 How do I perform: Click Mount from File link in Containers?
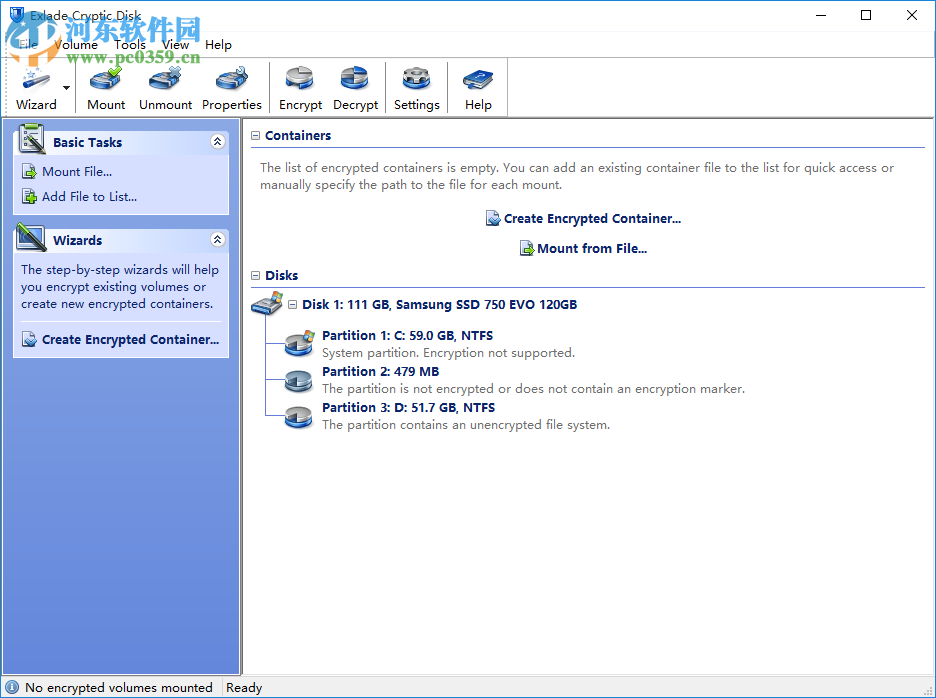tap(591, 249)
